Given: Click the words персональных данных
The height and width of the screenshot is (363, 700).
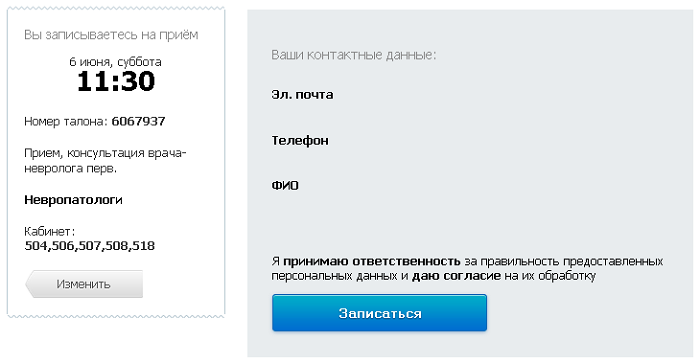Looking at the screenshot, I should point(334,276).
